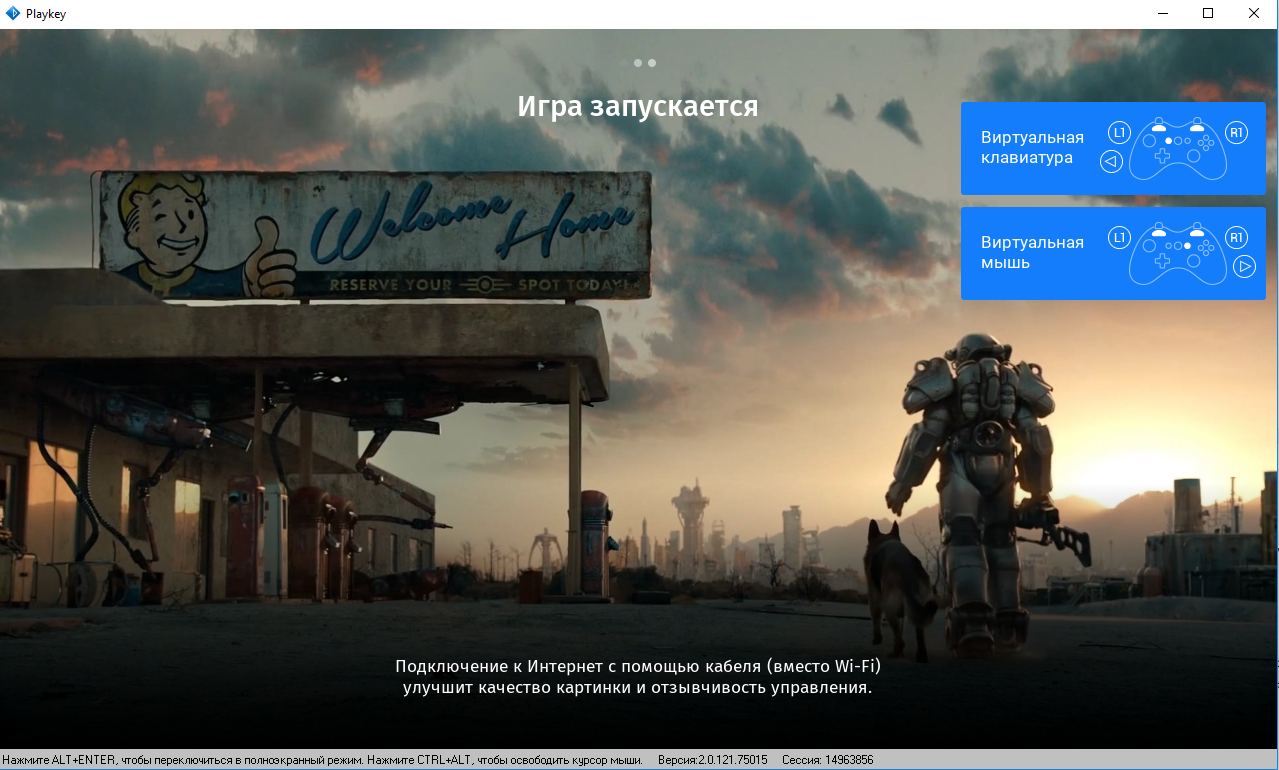Open the Виртуальная мышь panel
This screenshot has width=1279, height=770.
(x=1113, y=253)
